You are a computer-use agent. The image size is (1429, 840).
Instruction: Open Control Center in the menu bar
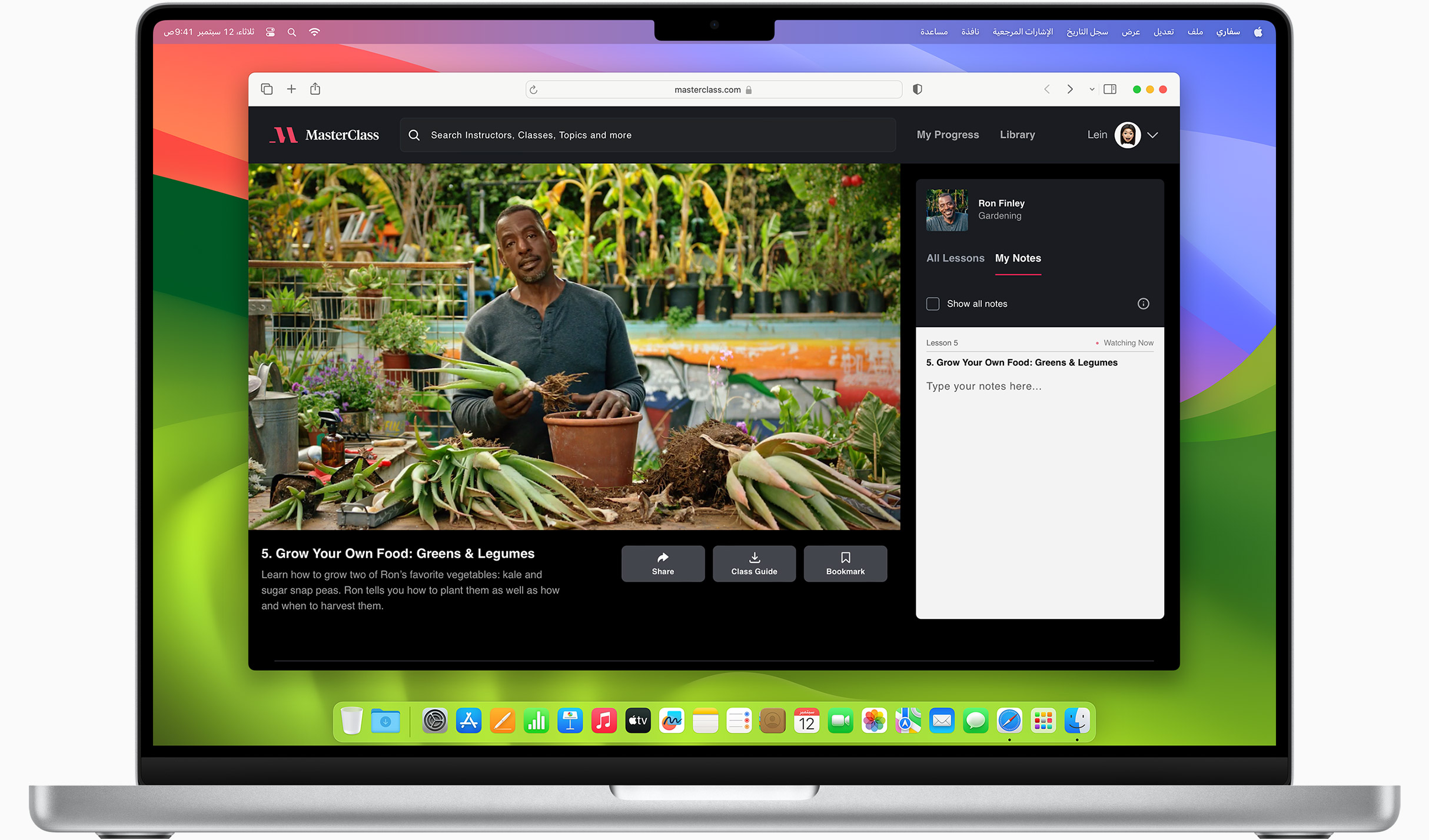tap(270, 32)
